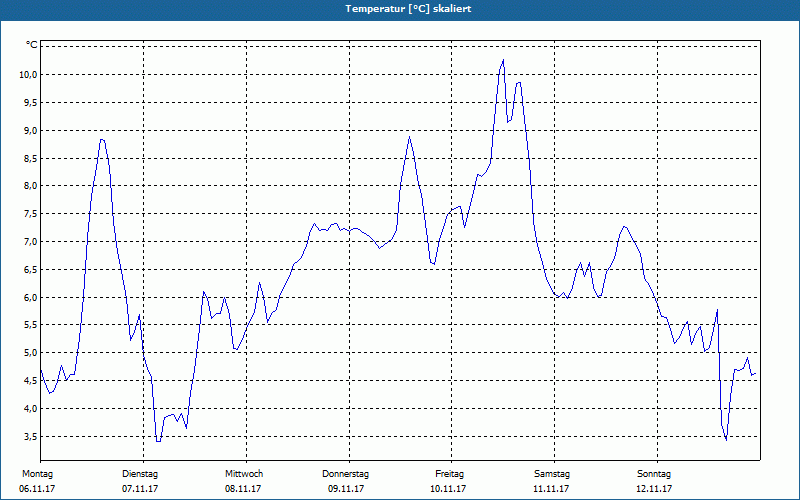Select the Sonntag day label
800x500 pixels.
coord(655,473)
